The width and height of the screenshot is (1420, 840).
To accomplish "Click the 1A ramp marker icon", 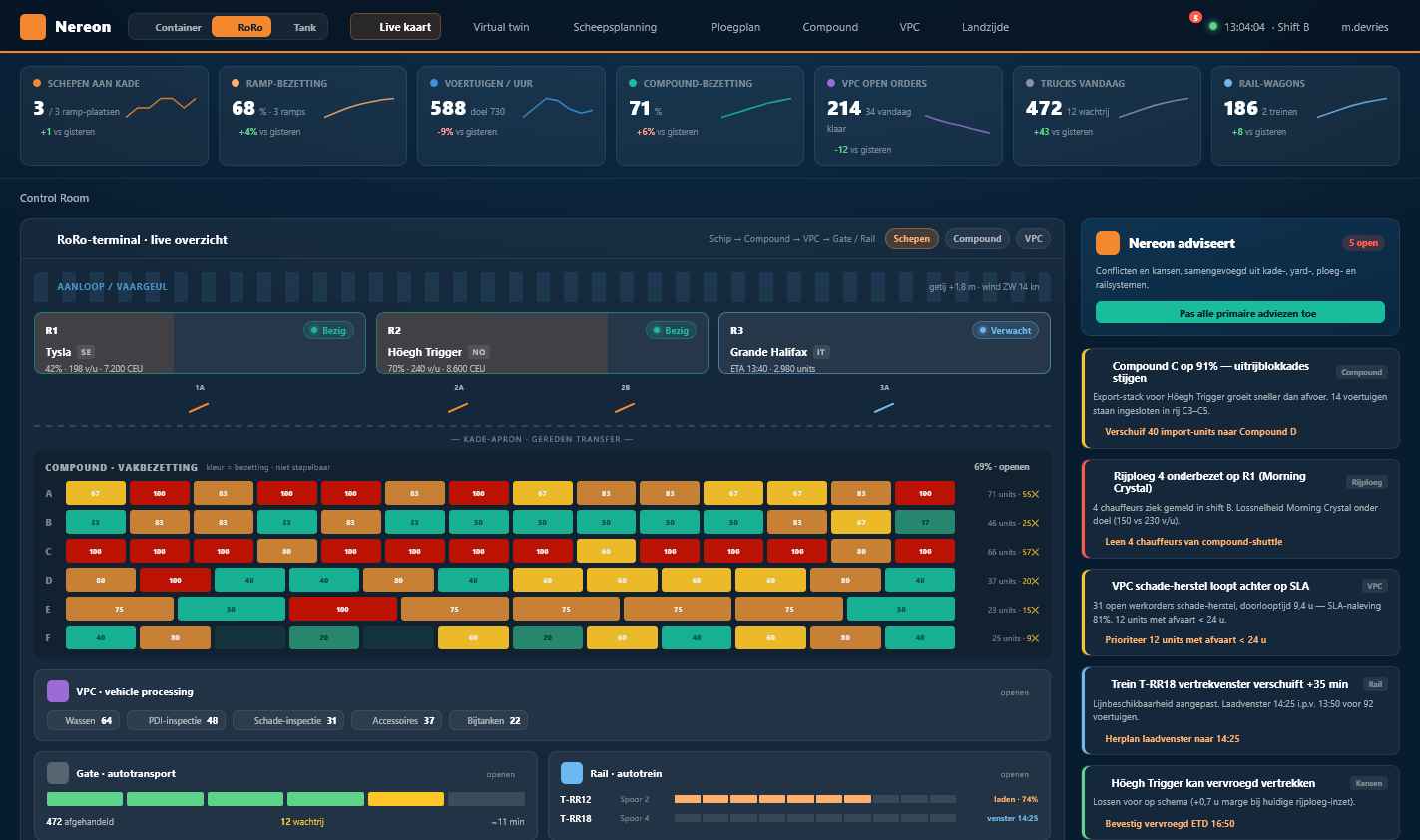I will [199, 407].
